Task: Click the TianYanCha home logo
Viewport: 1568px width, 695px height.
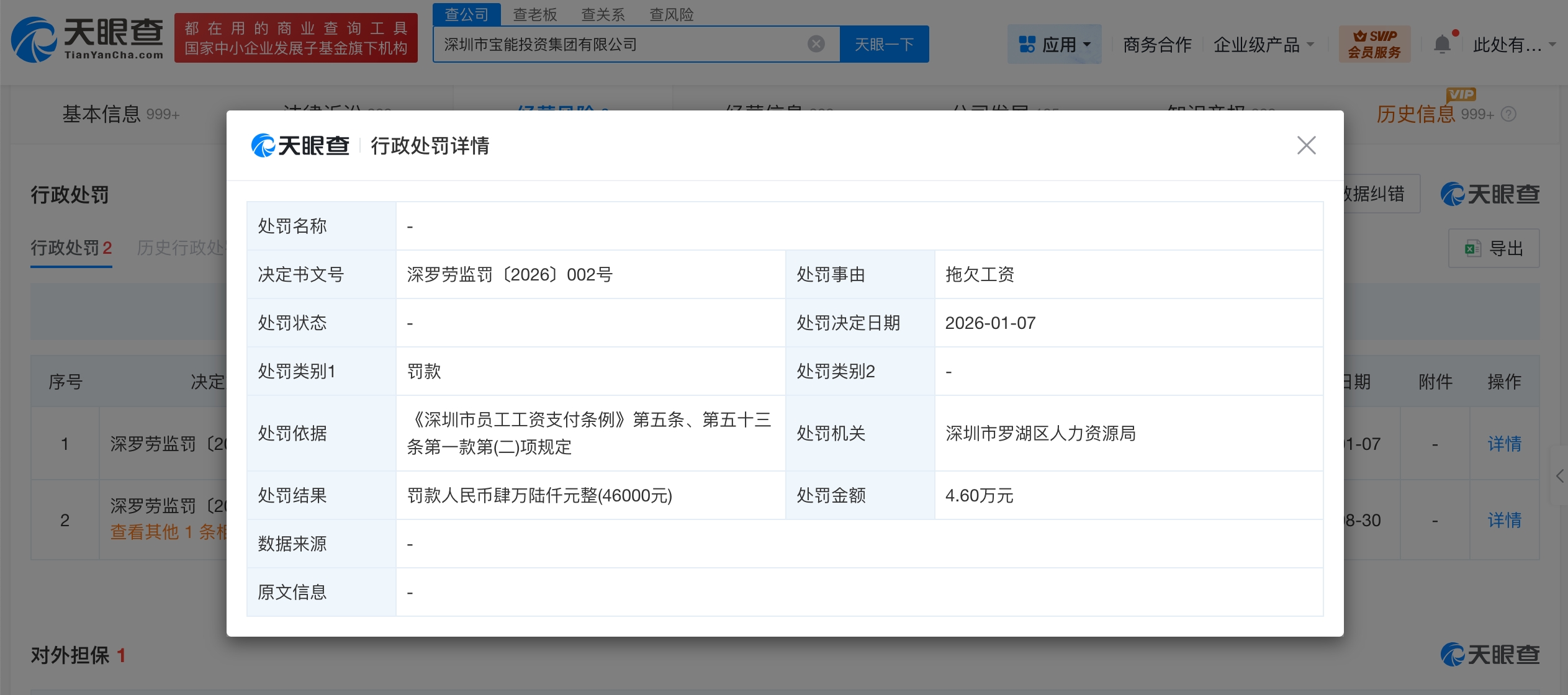Action: [87, 39]
